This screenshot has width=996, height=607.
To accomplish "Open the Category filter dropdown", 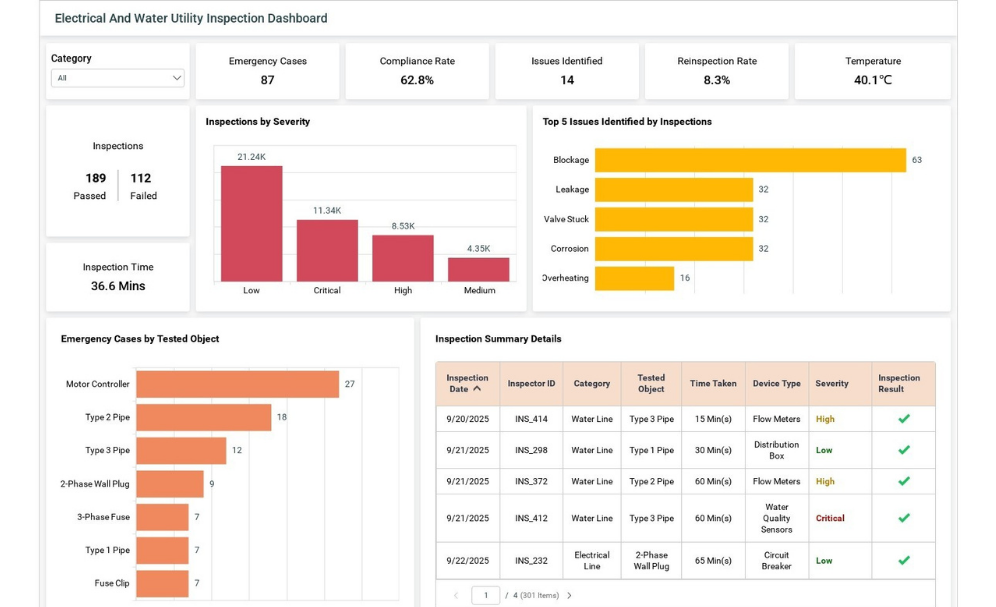I will coord(117,78).
